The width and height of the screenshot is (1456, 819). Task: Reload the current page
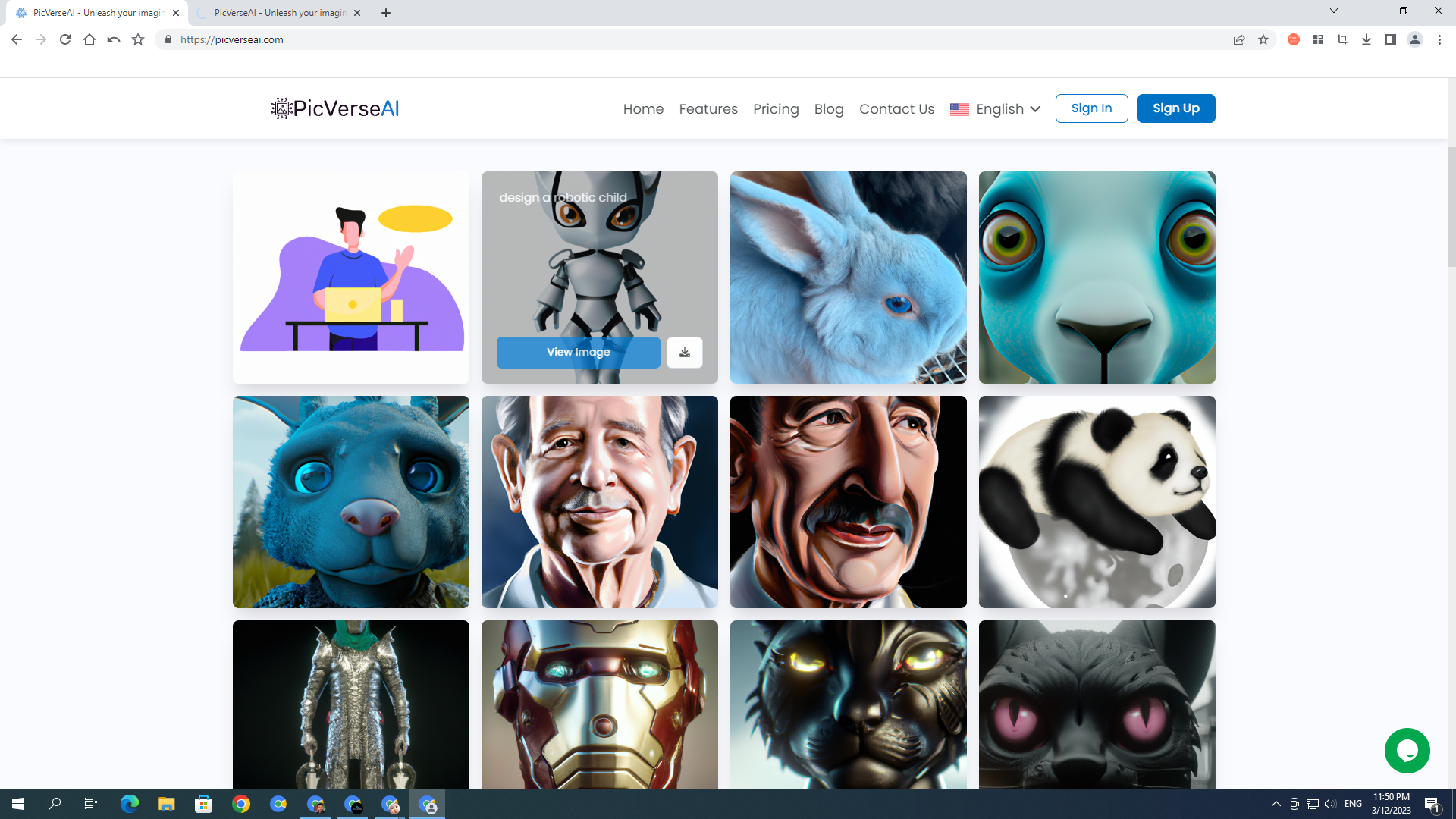click(65, 39)
